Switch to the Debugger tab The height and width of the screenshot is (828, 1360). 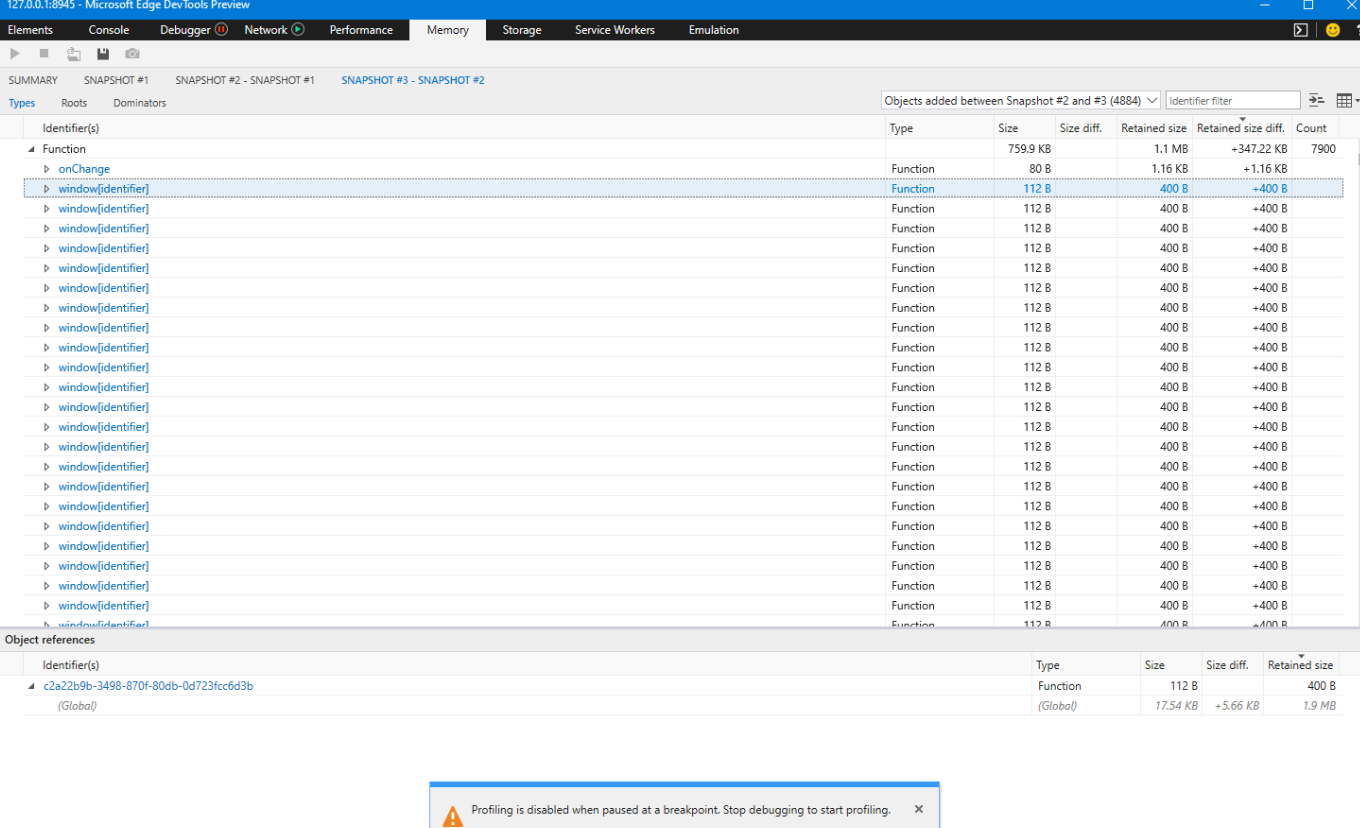[x=186, y=30]
